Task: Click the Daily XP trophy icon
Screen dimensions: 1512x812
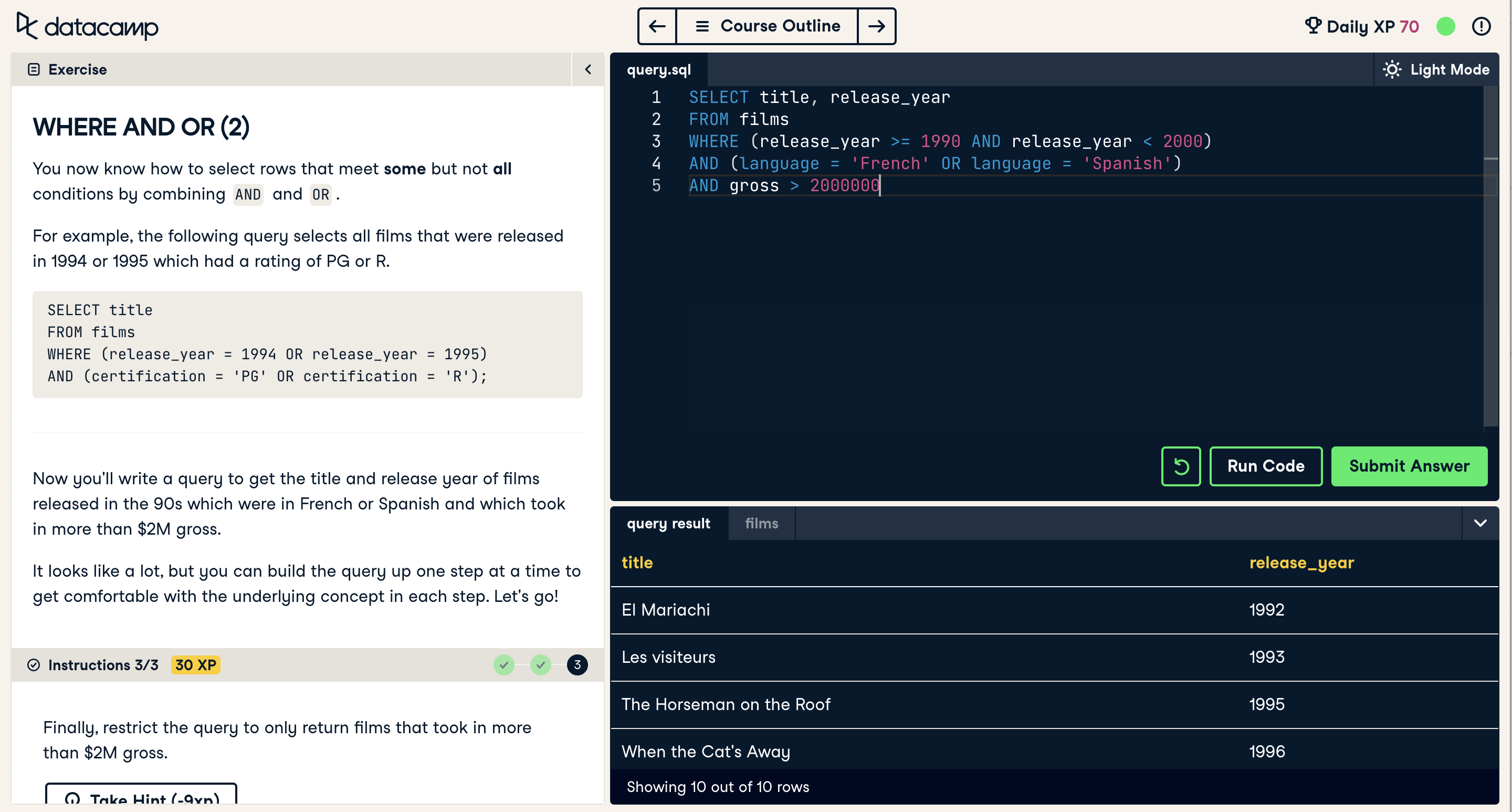Action: coord(1312,26)
